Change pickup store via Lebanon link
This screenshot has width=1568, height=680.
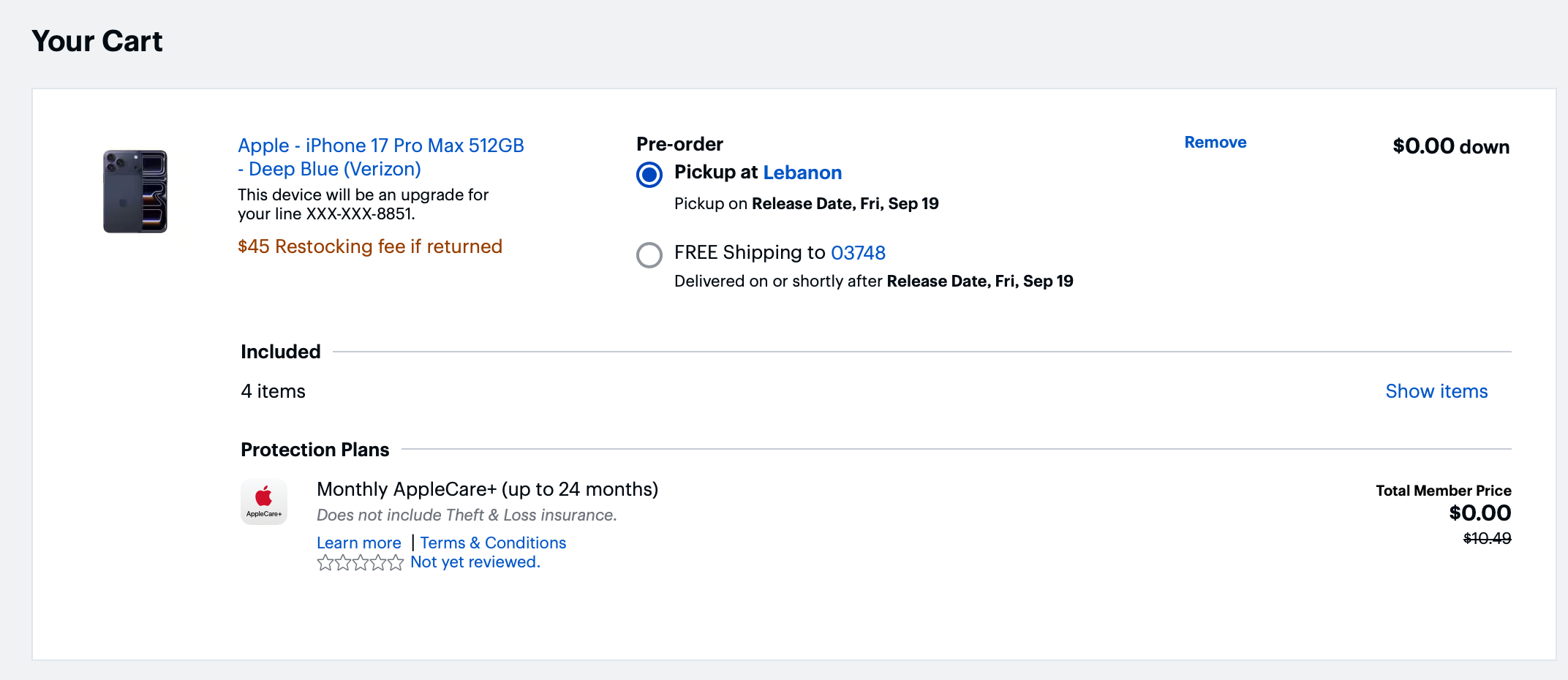[802, 173]
